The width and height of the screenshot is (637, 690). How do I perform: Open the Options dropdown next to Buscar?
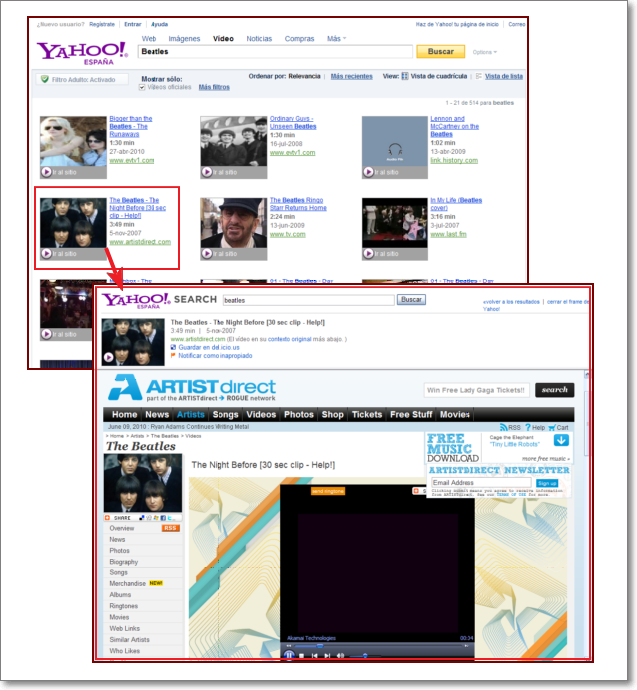[485, 52]
